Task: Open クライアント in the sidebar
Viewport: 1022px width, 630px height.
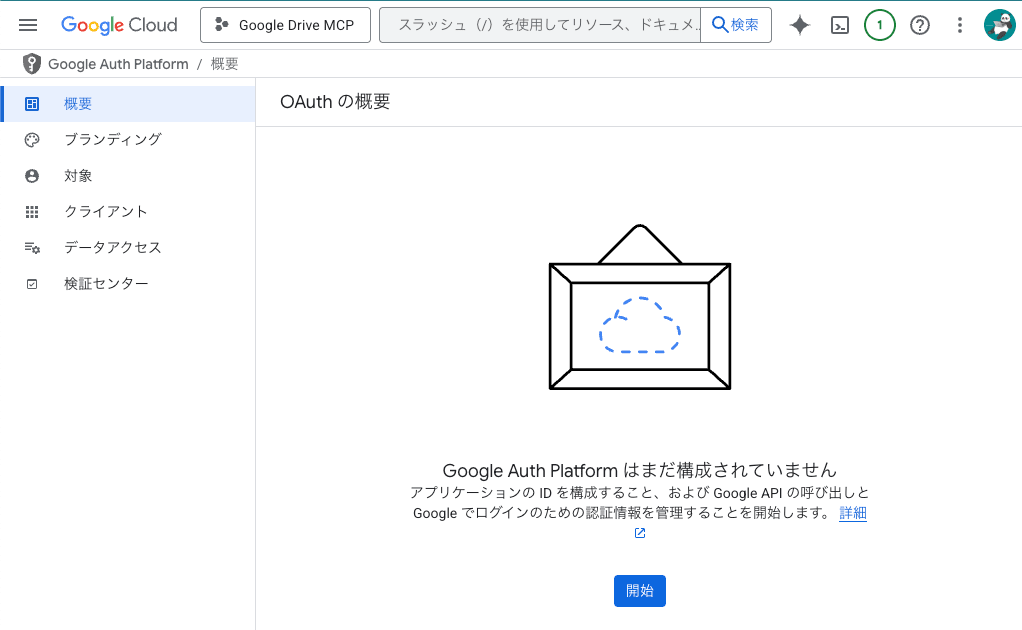Action: 128,212
